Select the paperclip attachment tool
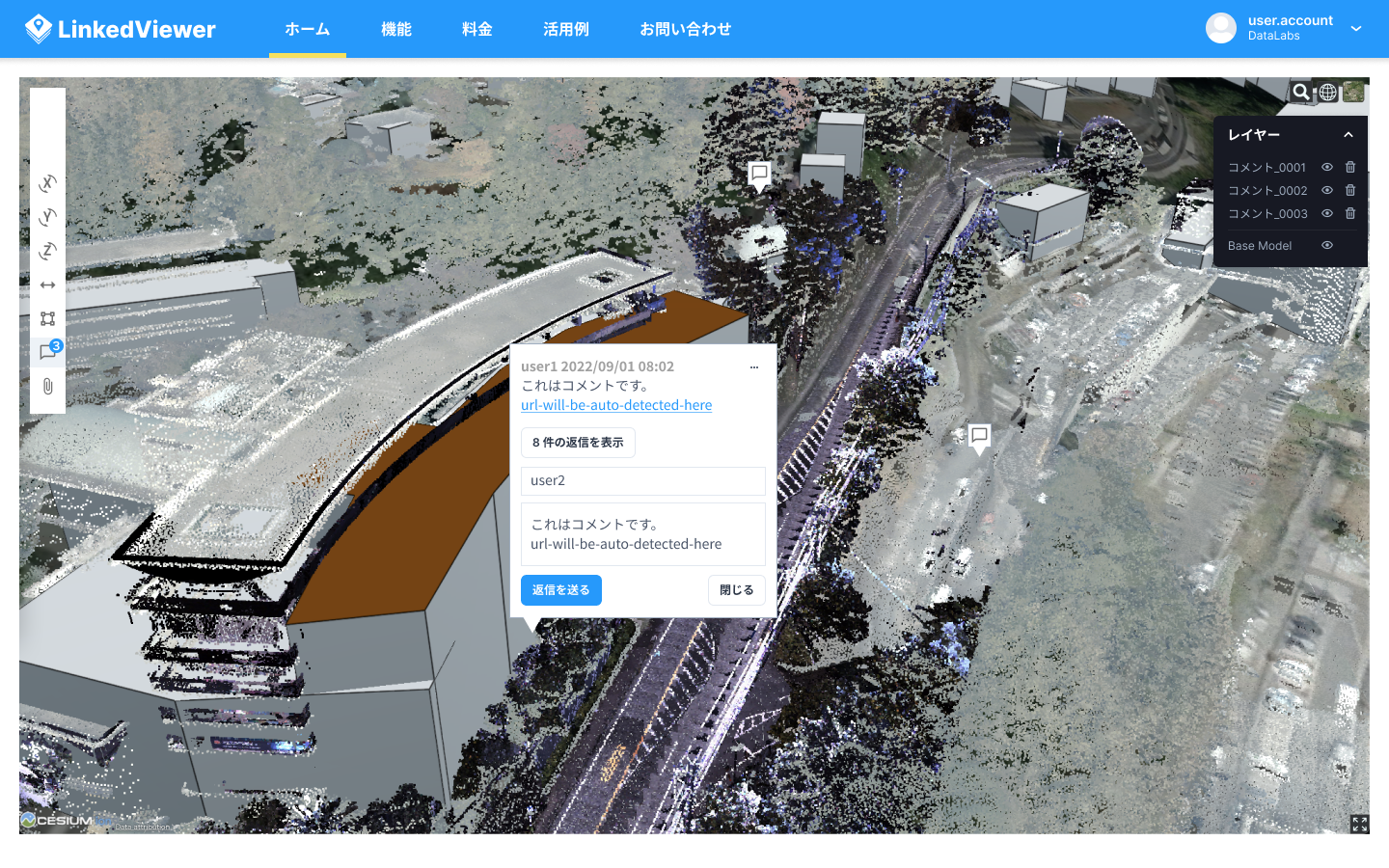Screen dimensions: 1389x868 pyautogui.click(x=47, y=387)
